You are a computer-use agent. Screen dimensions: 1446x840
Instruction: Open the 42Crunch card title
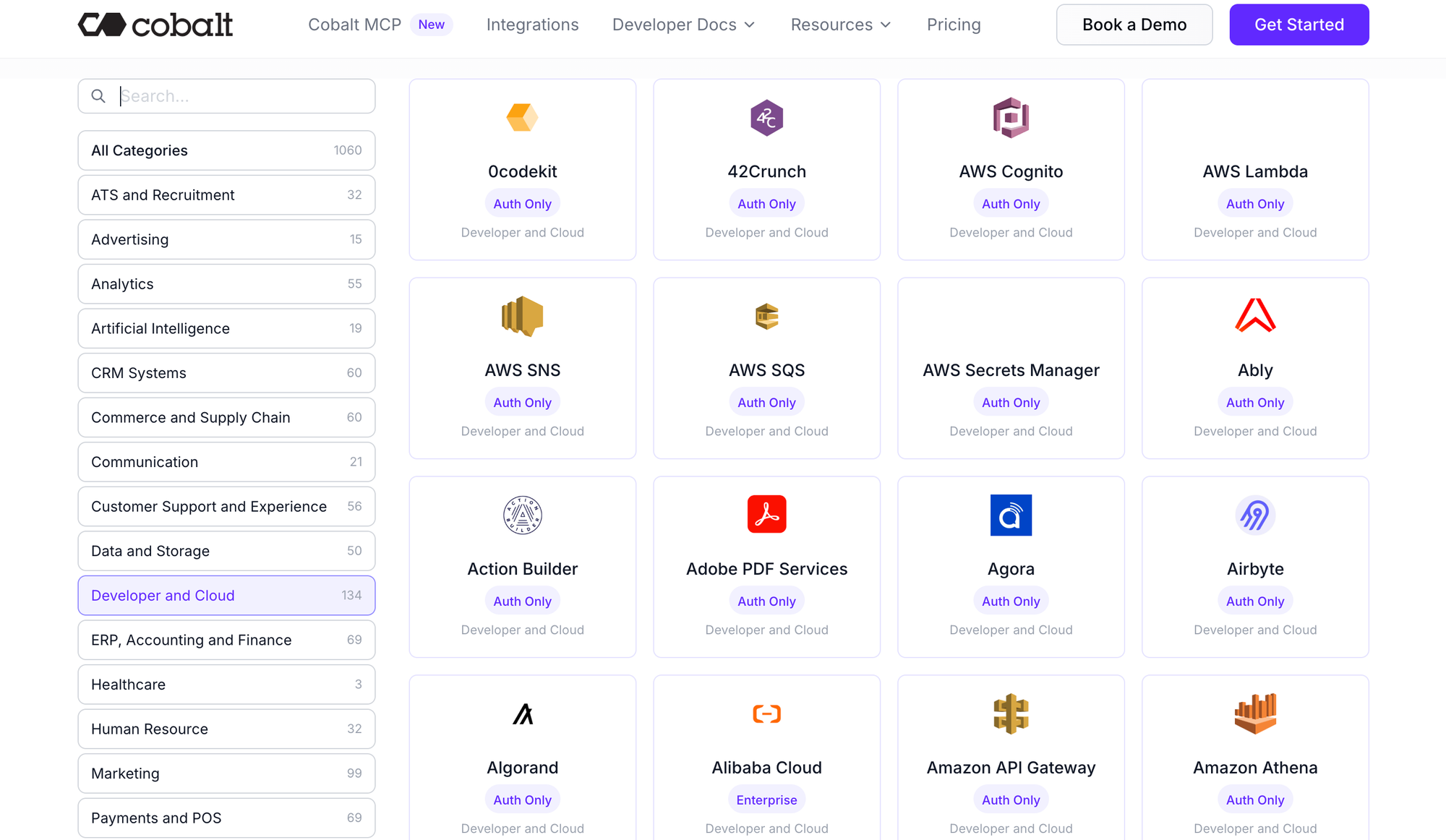(766, 171)
